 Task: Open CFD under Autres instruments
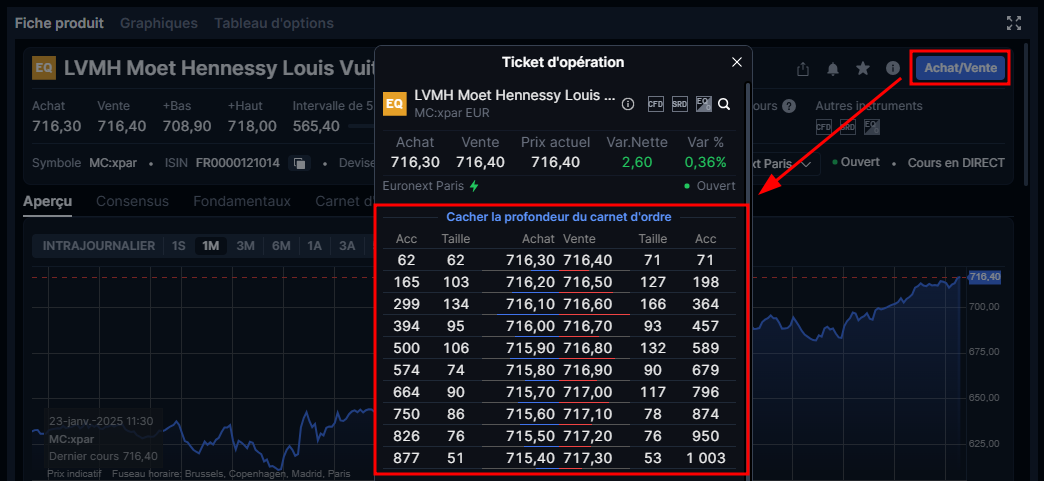point(824,126)
